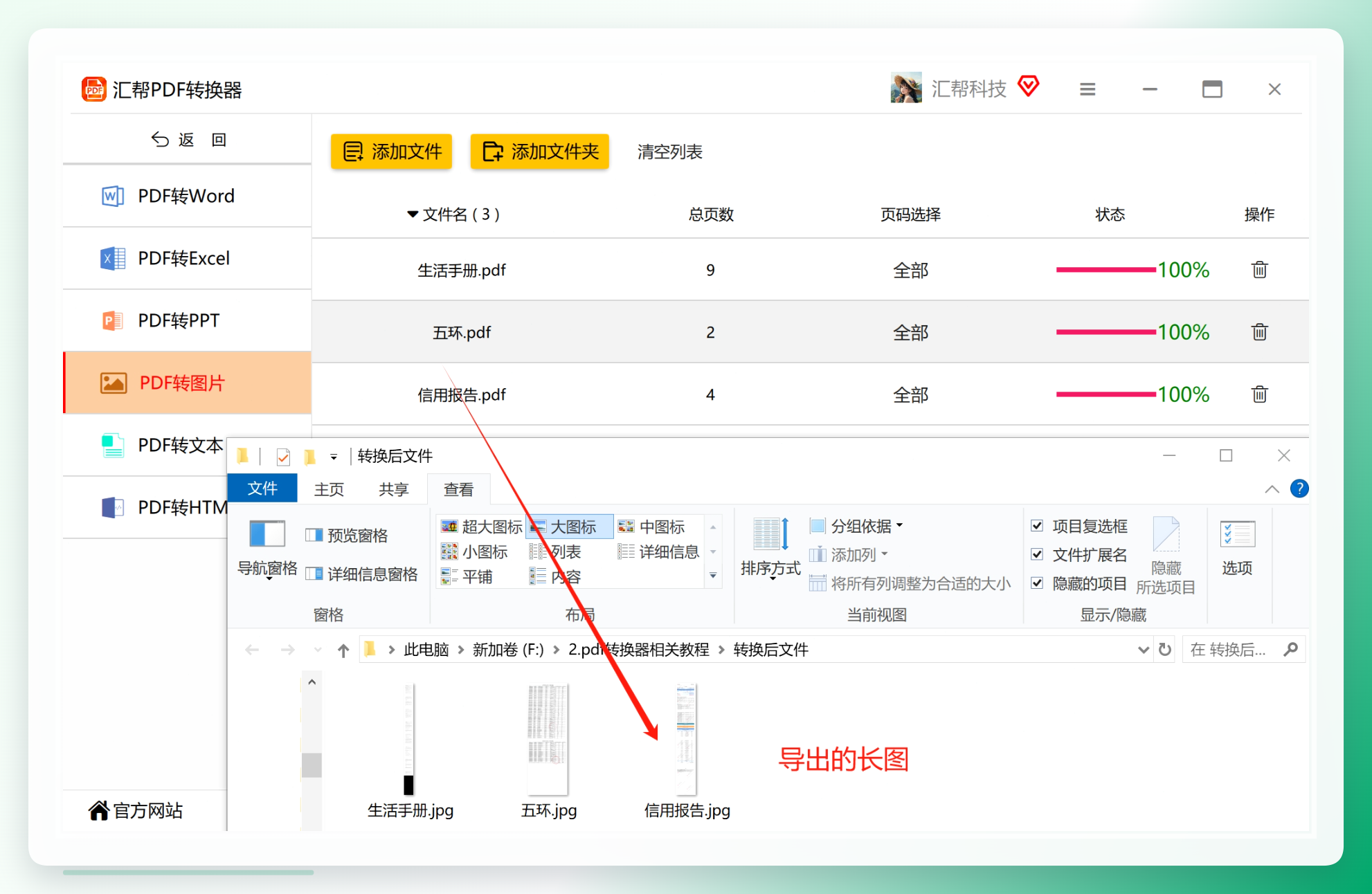The width and height of the screenshot is (1372, 894).
Task: Open the 文件 ribbon tab
Action: click(262, 489)
